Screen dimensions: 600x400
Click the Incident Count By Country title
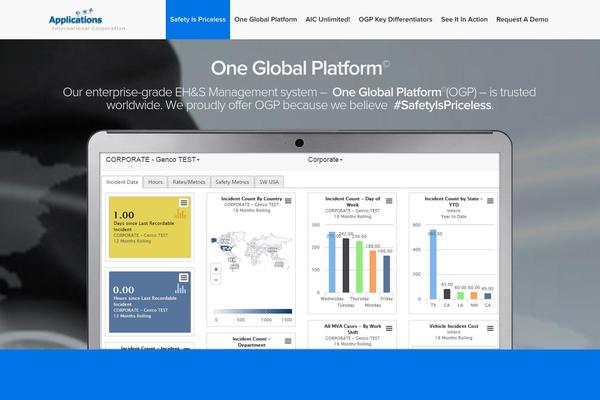pos(251,199)
